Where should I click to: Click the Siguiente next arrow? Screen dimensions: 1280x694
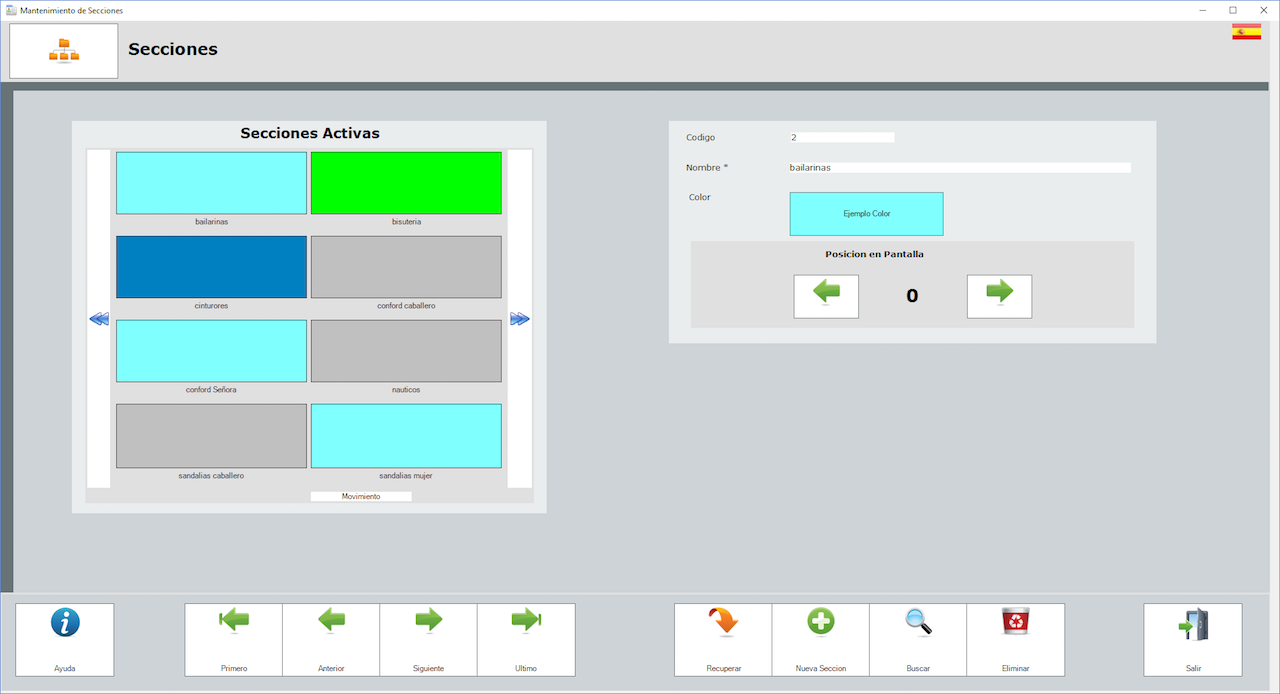[428, 622]
